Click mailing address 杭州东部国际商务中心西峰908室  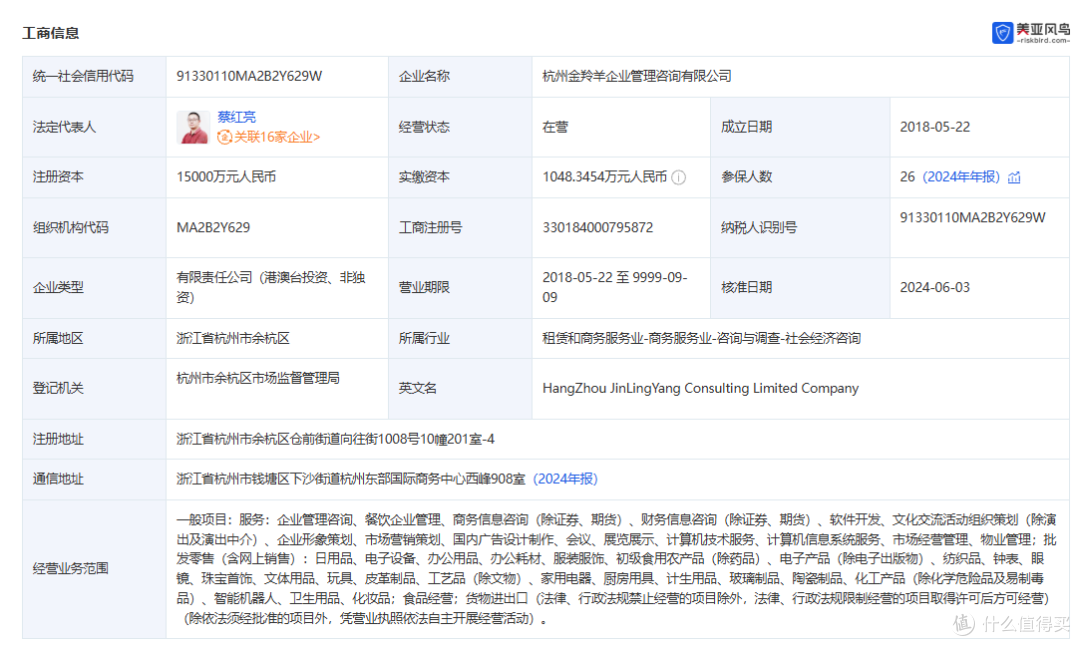click(351, 479)
